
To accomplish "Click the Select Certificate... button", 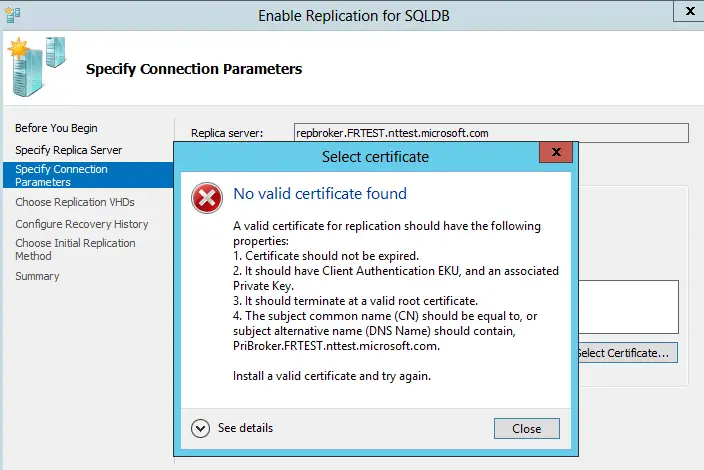I will (x=628, y=353).
